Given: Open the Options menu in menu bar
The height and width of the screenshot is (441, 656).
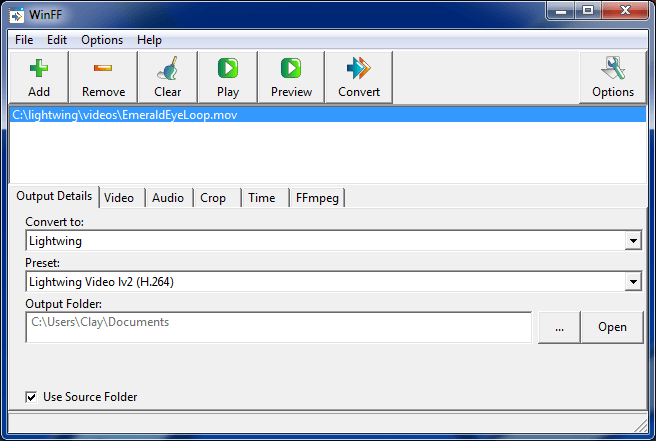Looking at the screenshot, I should [102, 40].
